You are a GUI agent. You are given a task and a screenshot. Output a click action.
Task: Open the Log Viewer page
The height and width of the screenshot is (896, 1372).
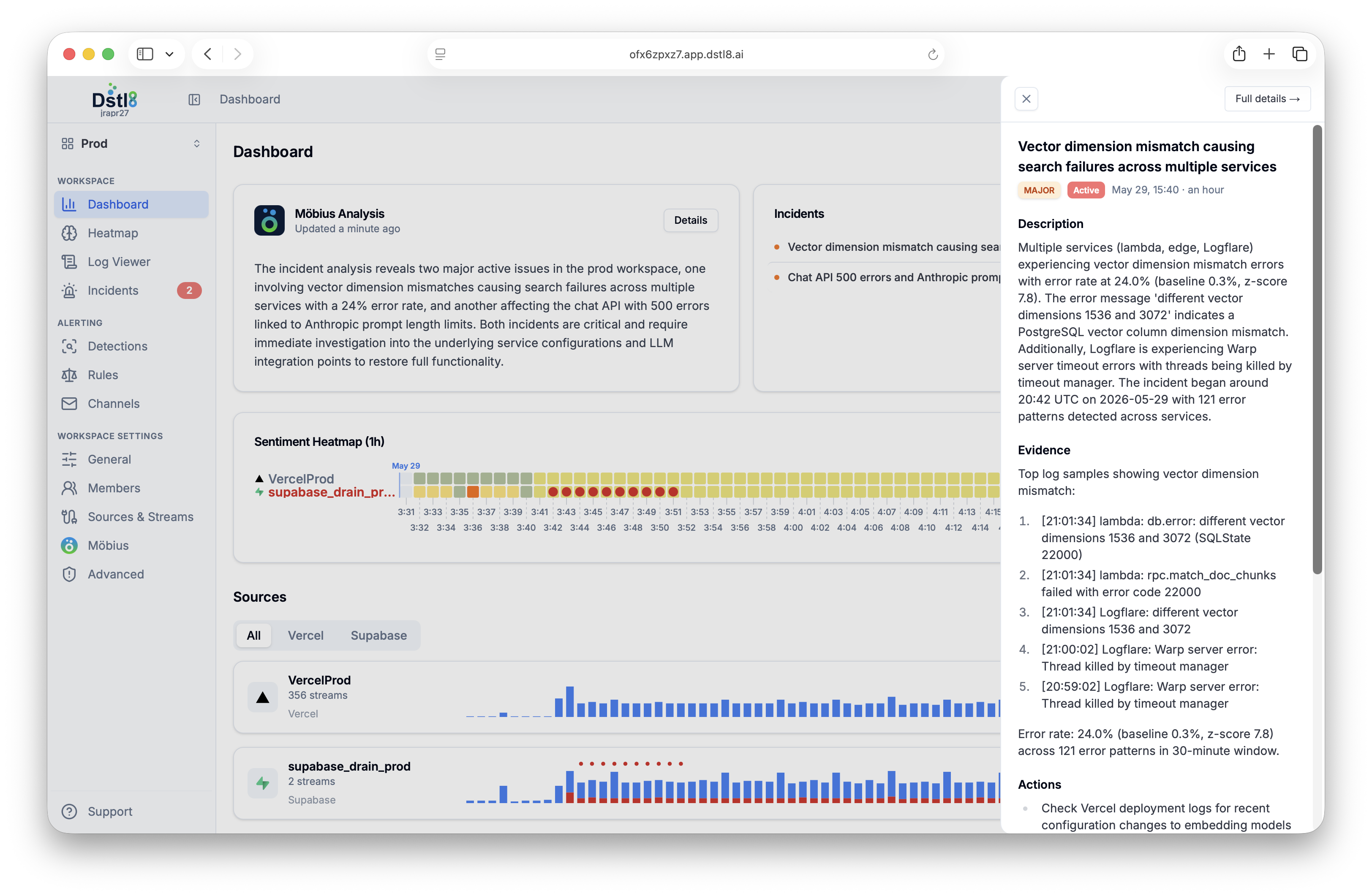(131, 262)
